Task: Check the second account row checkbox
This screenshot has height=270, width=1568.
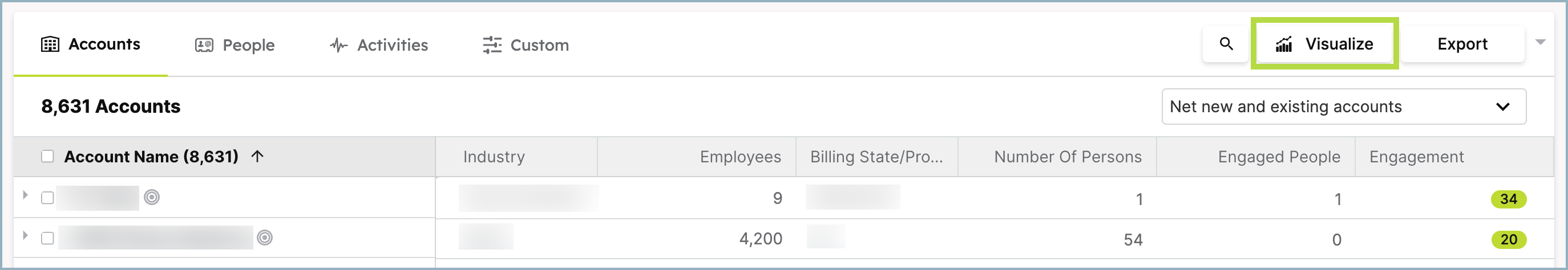Action: [47, 238]
